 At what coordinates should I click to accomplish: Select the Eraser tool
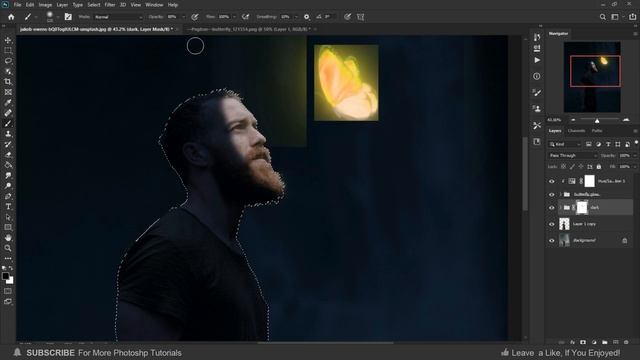click(8, 155)
